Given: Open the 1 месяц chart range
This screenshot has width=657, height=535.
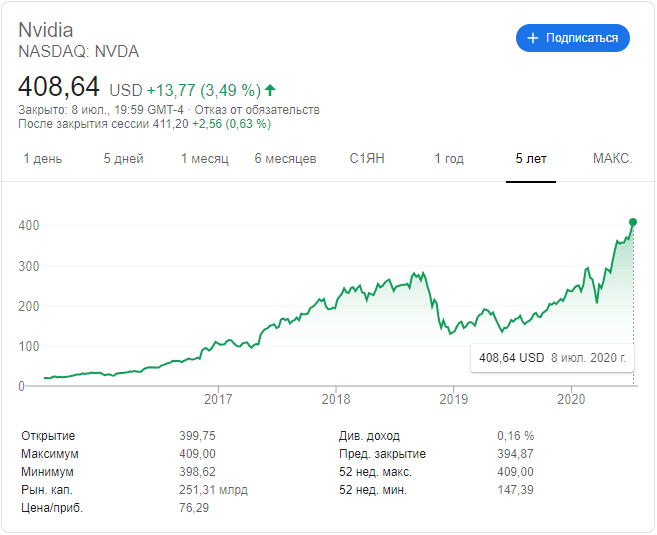Looking at the screenshot, I should click(205, 159).
